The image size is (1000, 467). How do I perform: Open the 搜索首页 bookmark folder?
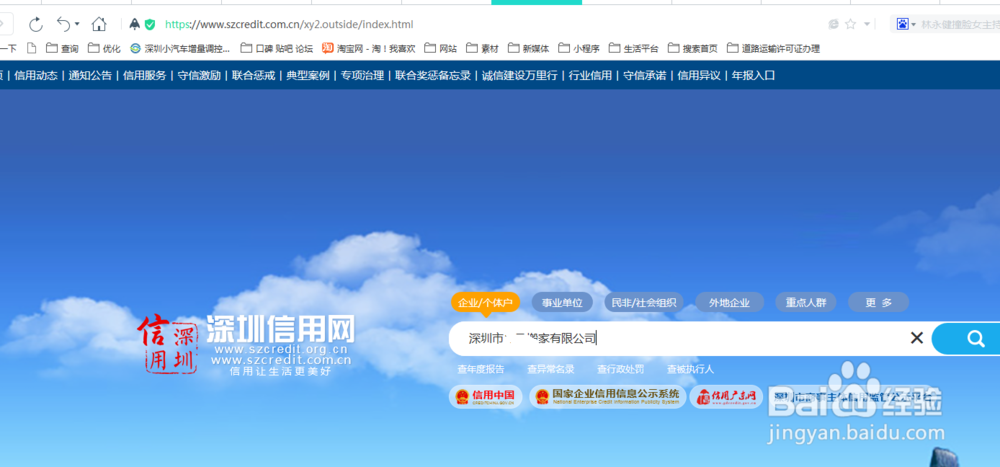[x=693, y=48]
